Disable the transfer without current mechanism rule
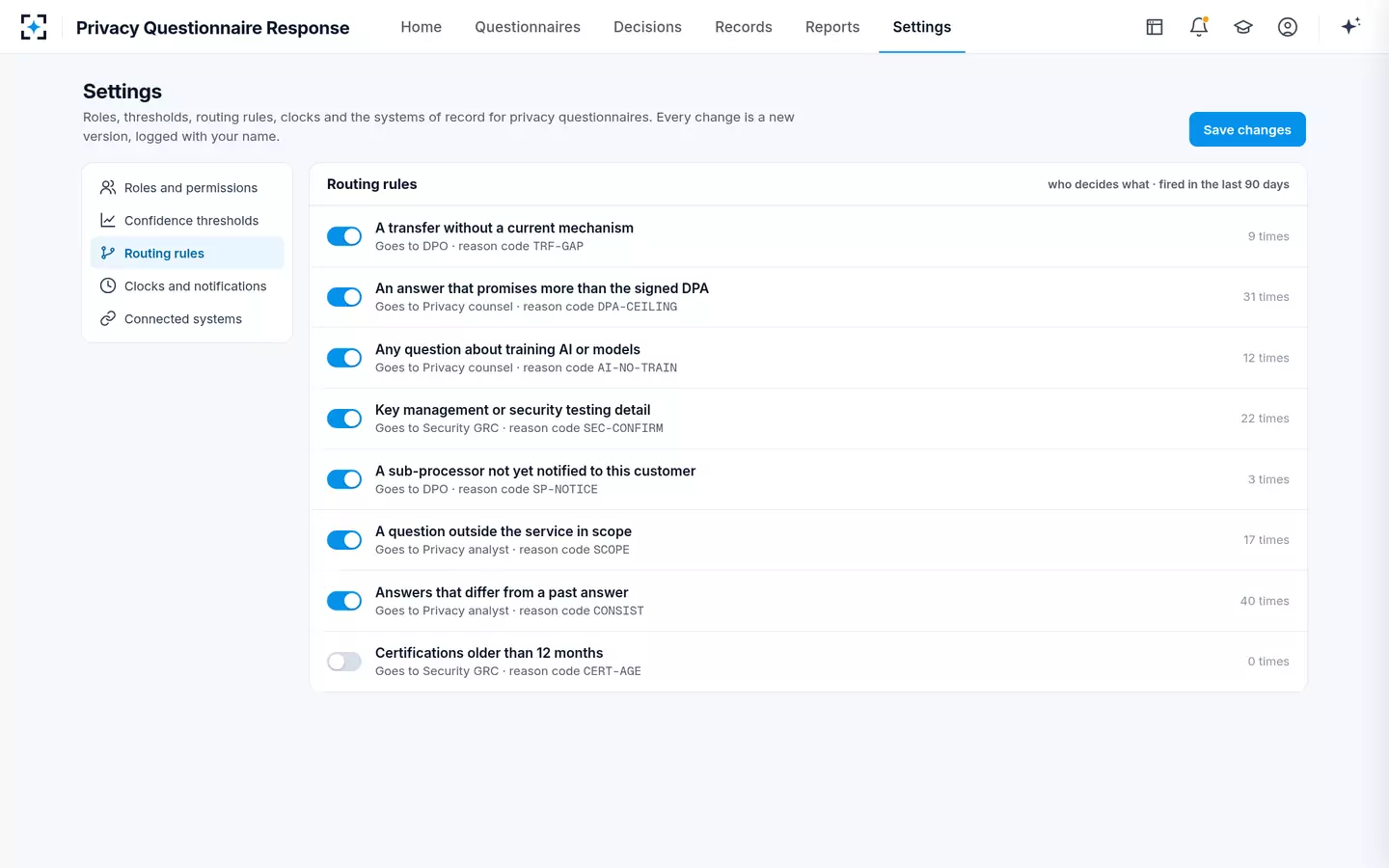The height and width of the screenshot is (868, 1389). (x=344, y=236)
